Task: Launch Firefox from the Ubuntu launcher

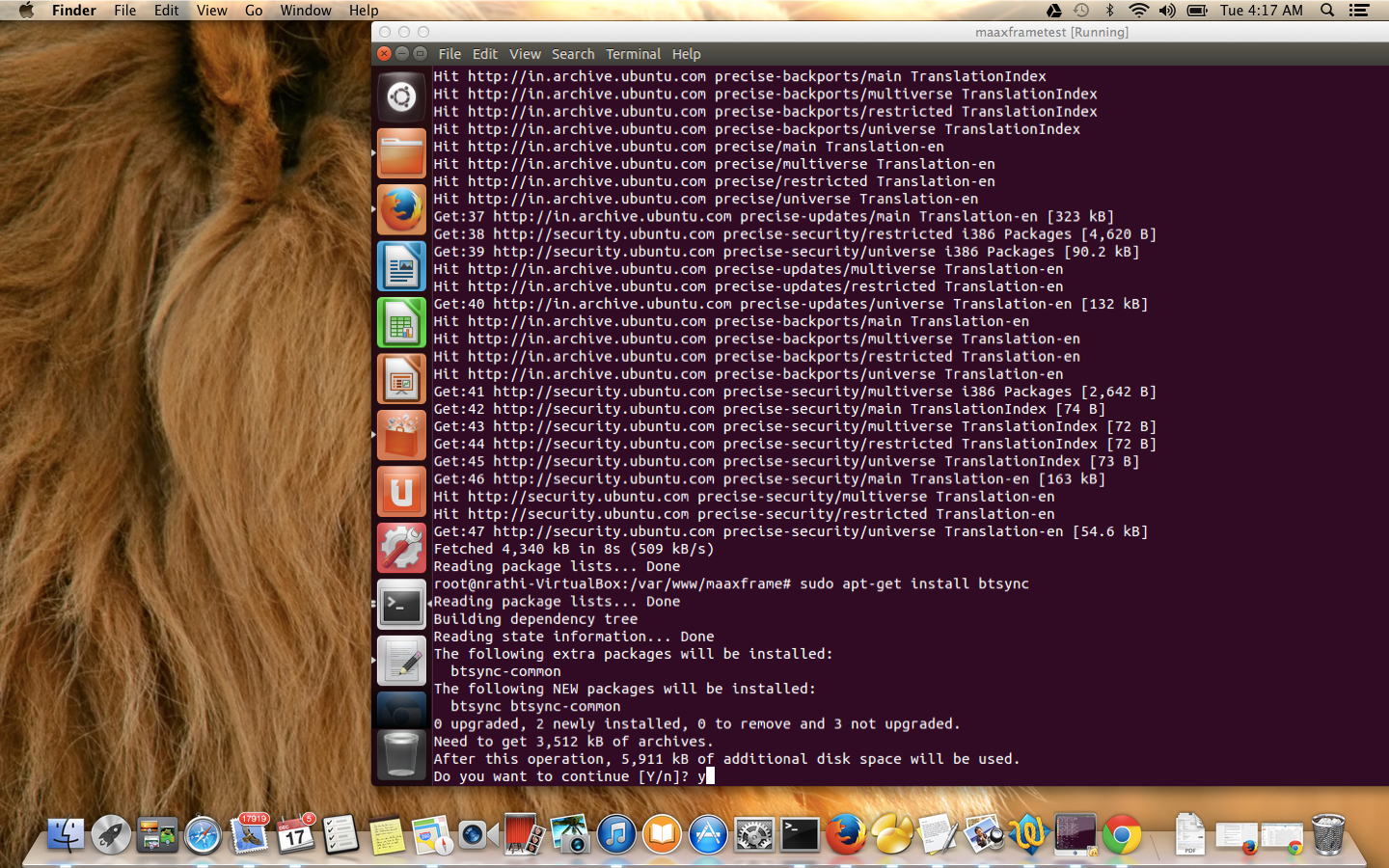Action: coord(401,209)
